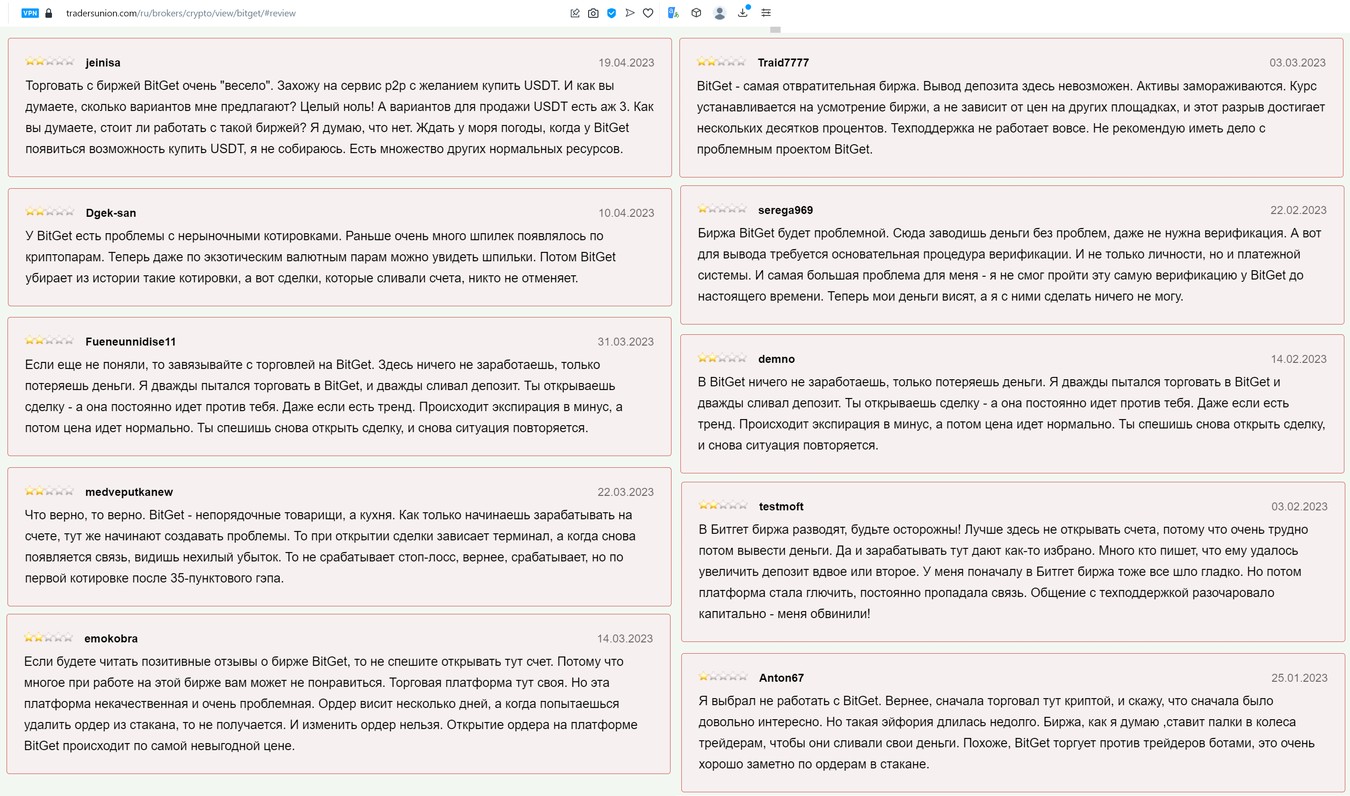
Task: Click the star rating on medveputkanew's review
Action: point(49,491)
